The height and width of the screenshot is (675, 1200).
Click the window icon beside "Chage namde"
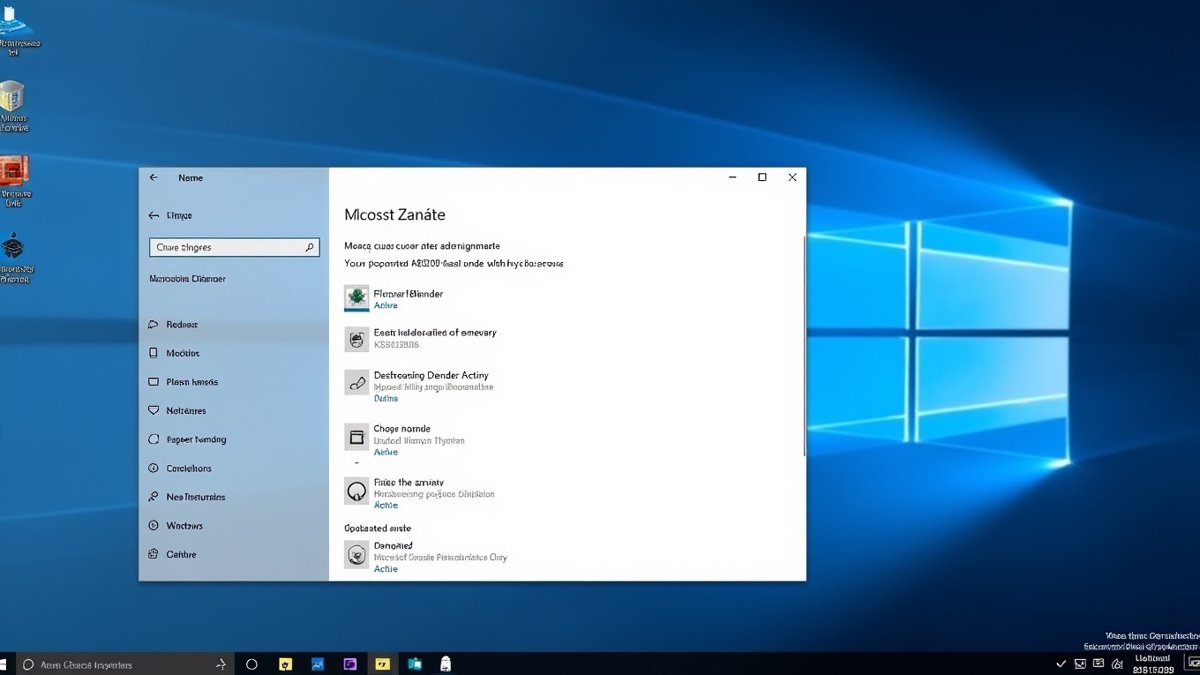pyautogui.click(x=356, y=436)
